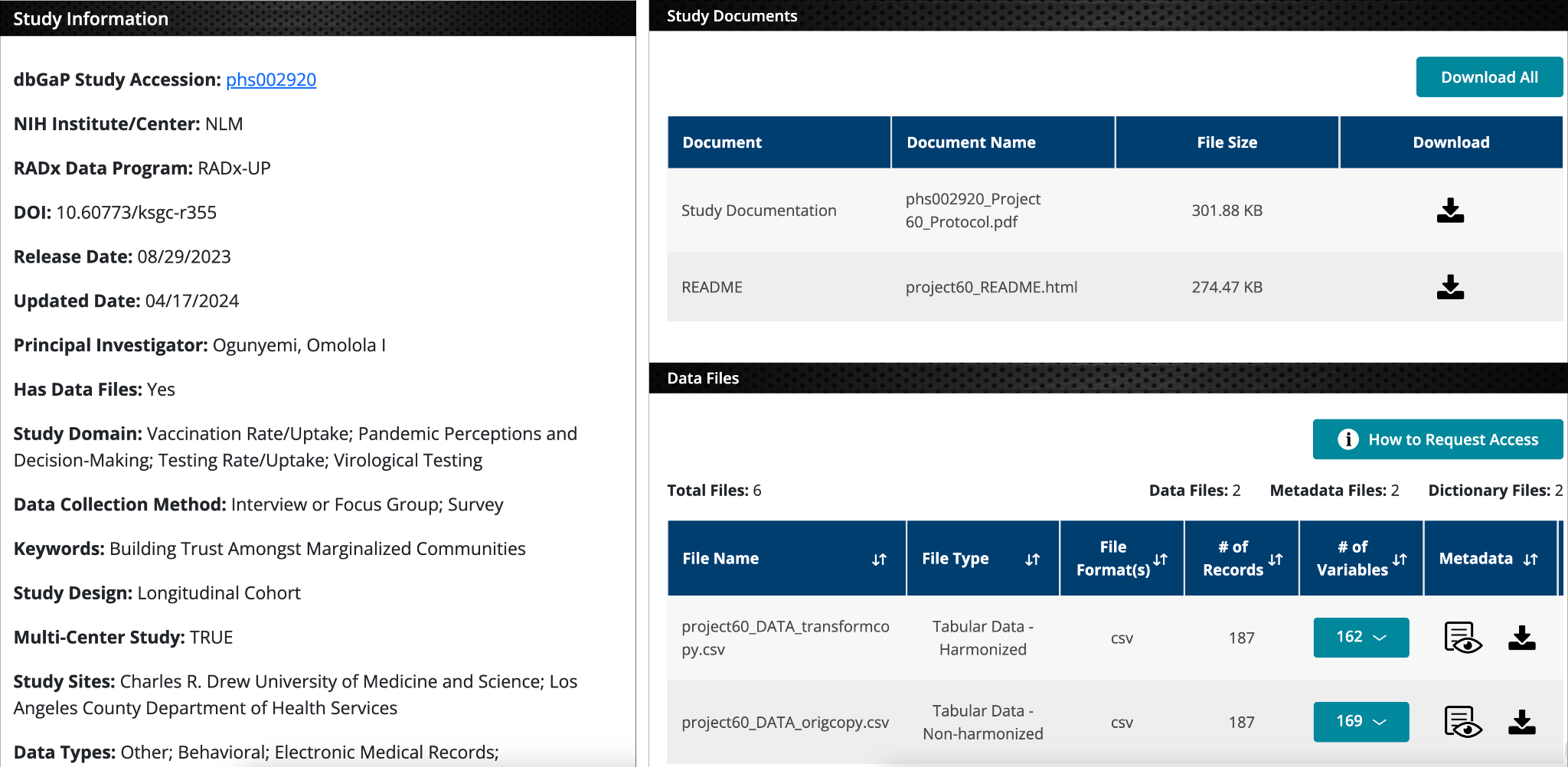Sort by # of Records column
The image size is (1568, 767).
pos(1276,560)
